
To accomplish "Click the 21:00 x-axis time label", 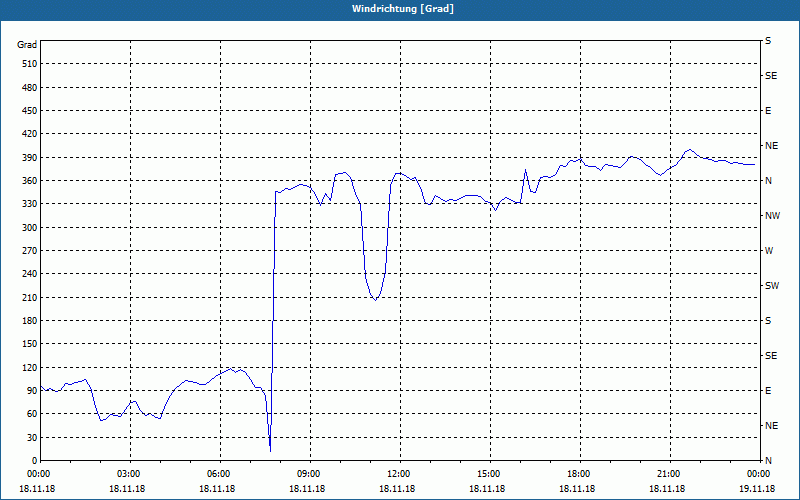I will coord(670,474).
